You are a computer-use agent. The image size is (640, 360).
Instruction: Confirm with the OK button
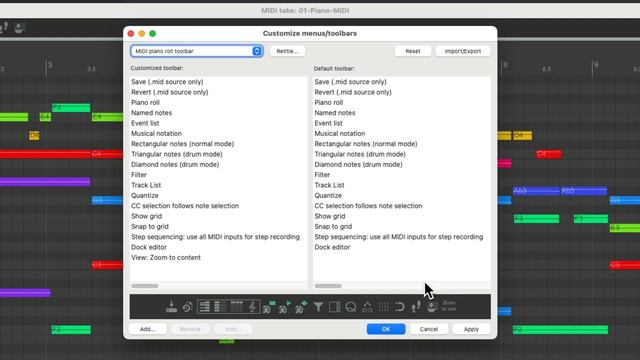pyautogui.click(x=386, y=329)
